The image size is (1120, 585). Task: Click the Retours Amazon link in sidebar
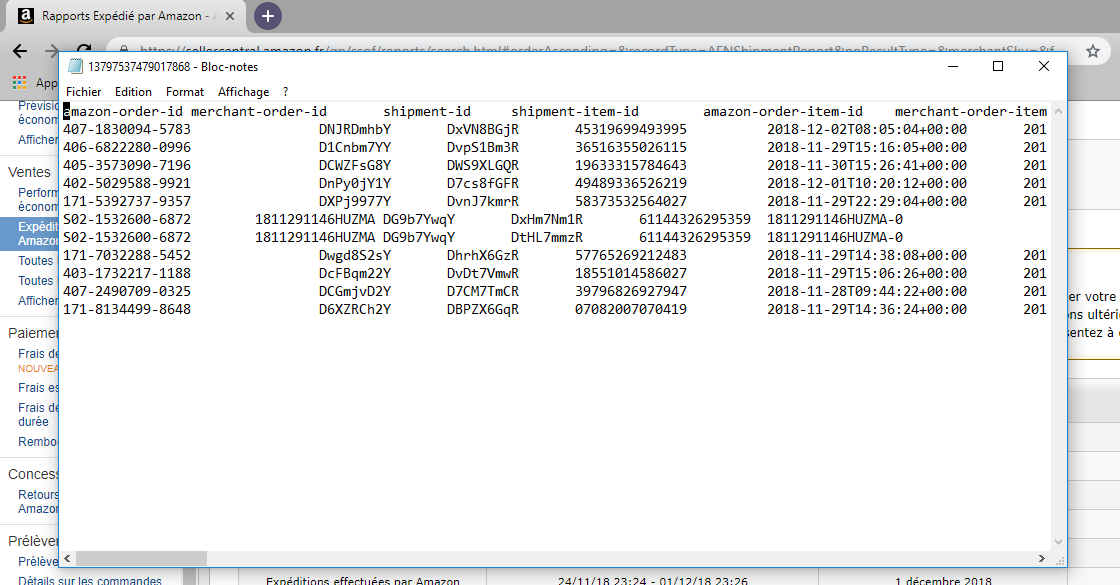38,501
